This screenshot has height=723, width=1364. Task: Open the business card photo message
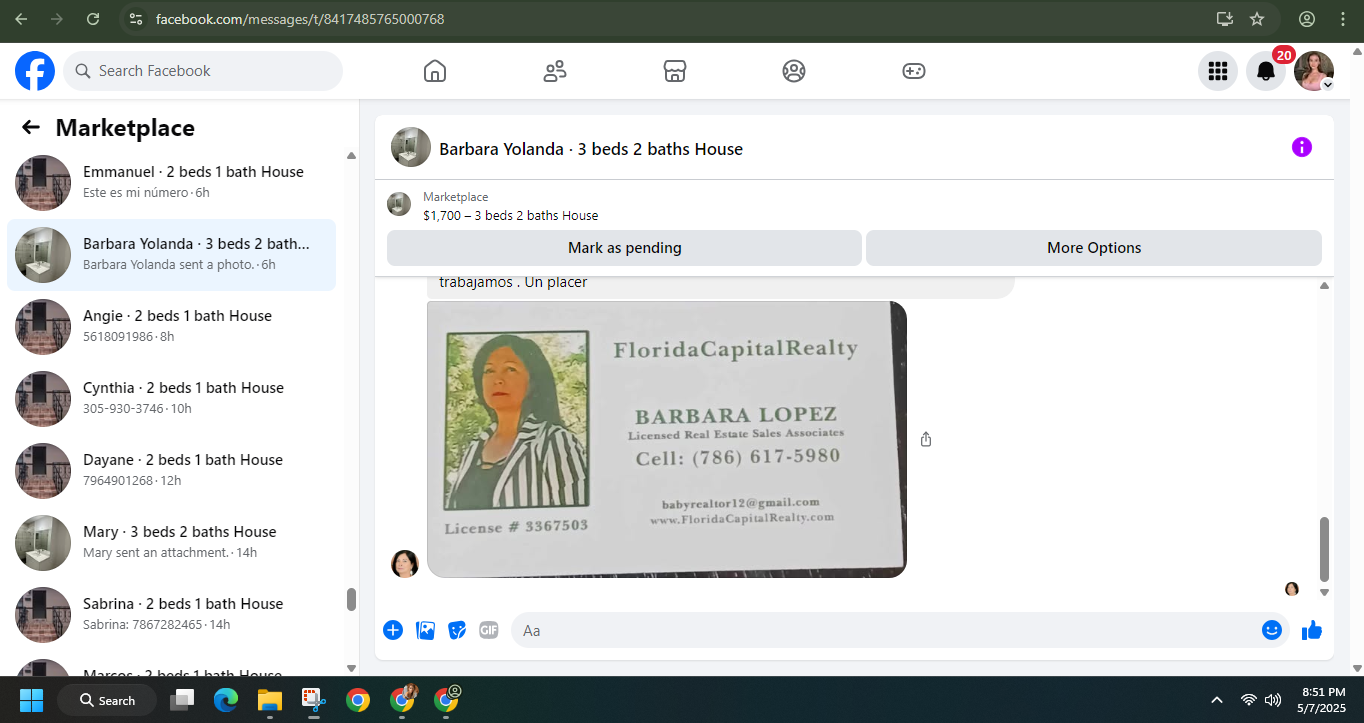[667, 439]
